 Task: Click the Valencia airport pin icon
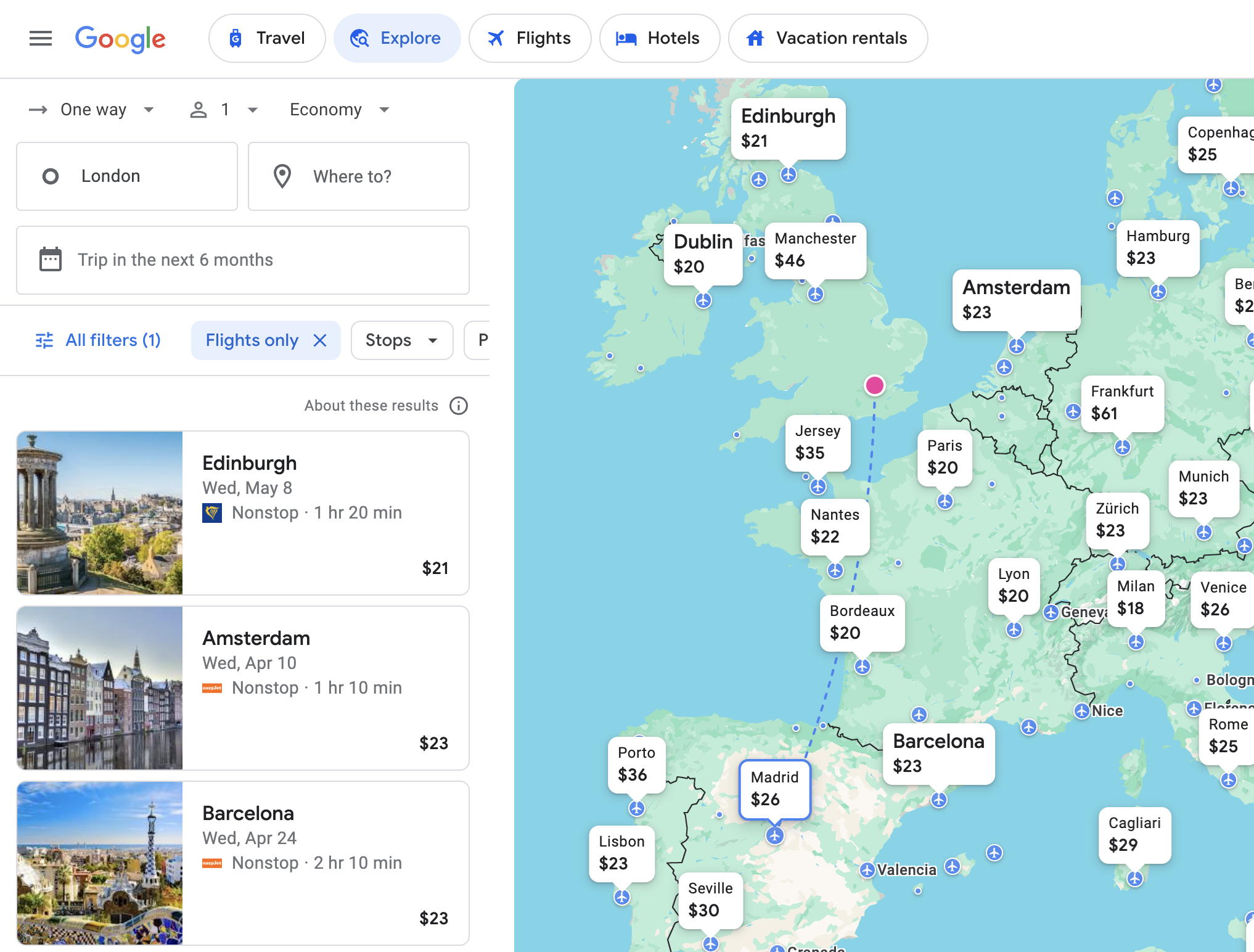(867, 870)
